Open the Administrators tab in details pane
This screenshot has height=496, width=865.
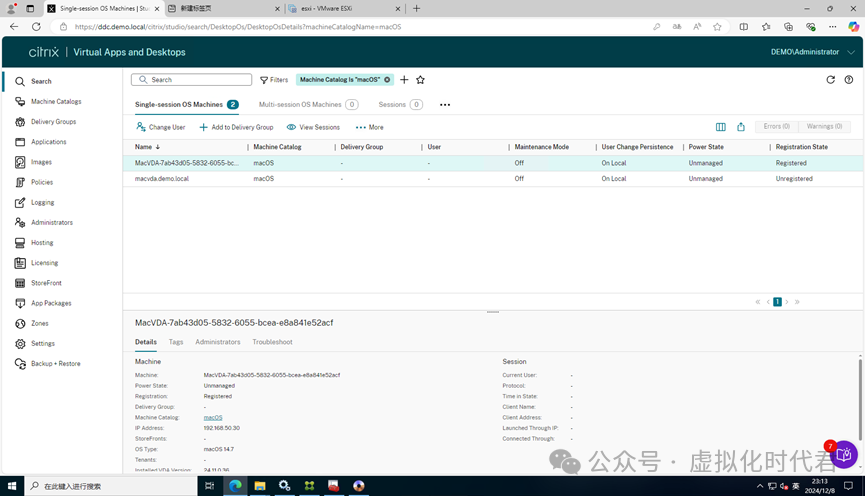click(x=217, y=342)
